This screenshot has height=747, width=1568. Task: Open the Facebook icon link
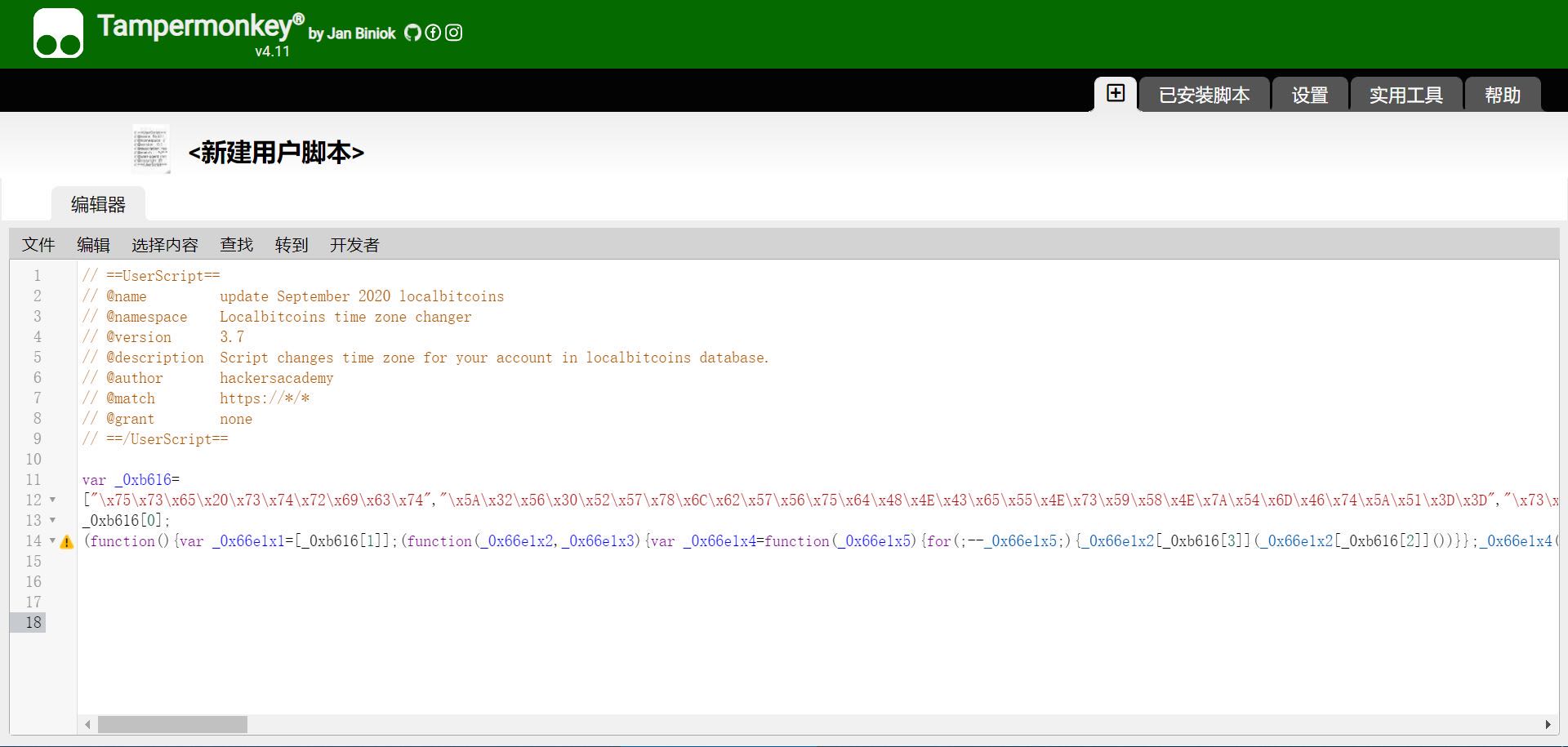click(433, 33)
